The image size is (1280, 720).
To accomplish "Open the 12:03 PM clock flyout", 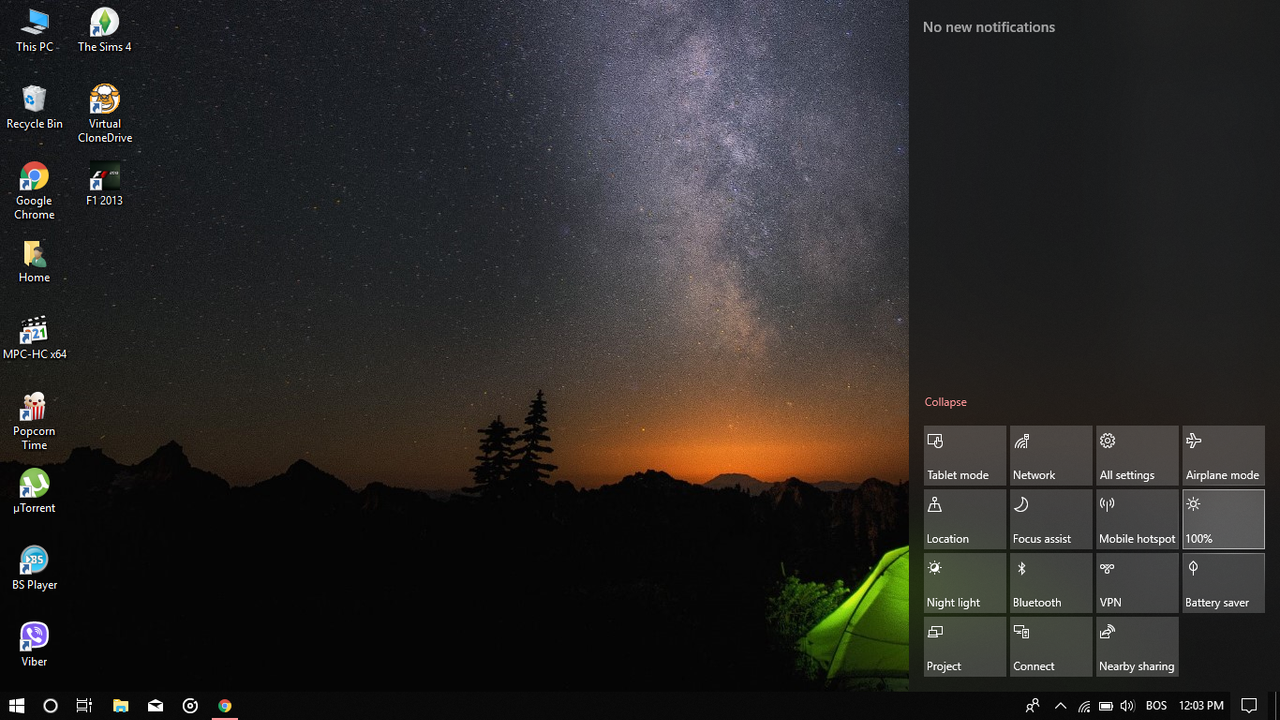I will coord(1201,706).
